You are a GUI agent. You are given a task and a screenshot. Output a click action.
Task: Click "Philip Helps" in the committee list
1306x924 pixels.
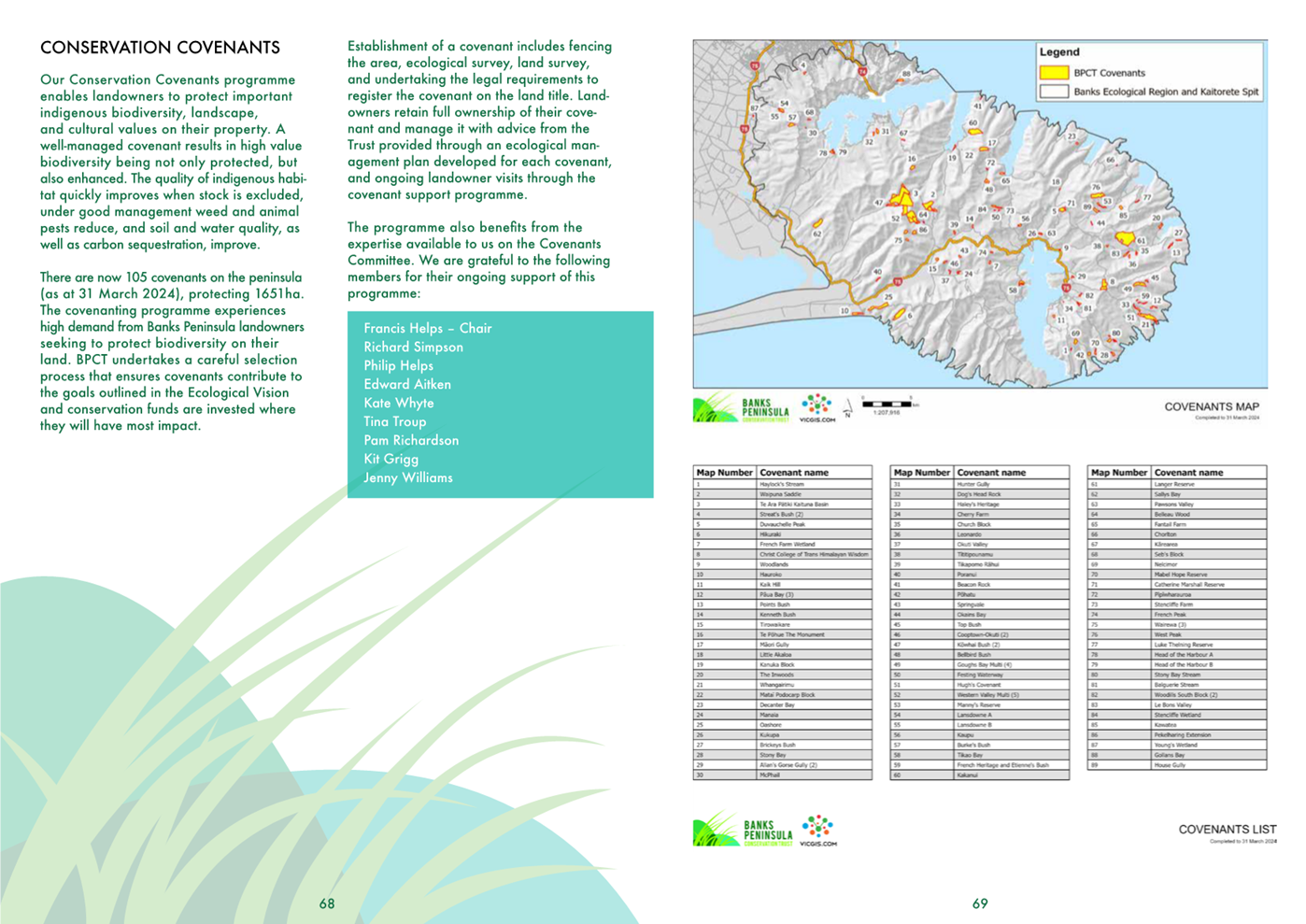(398, 365)
